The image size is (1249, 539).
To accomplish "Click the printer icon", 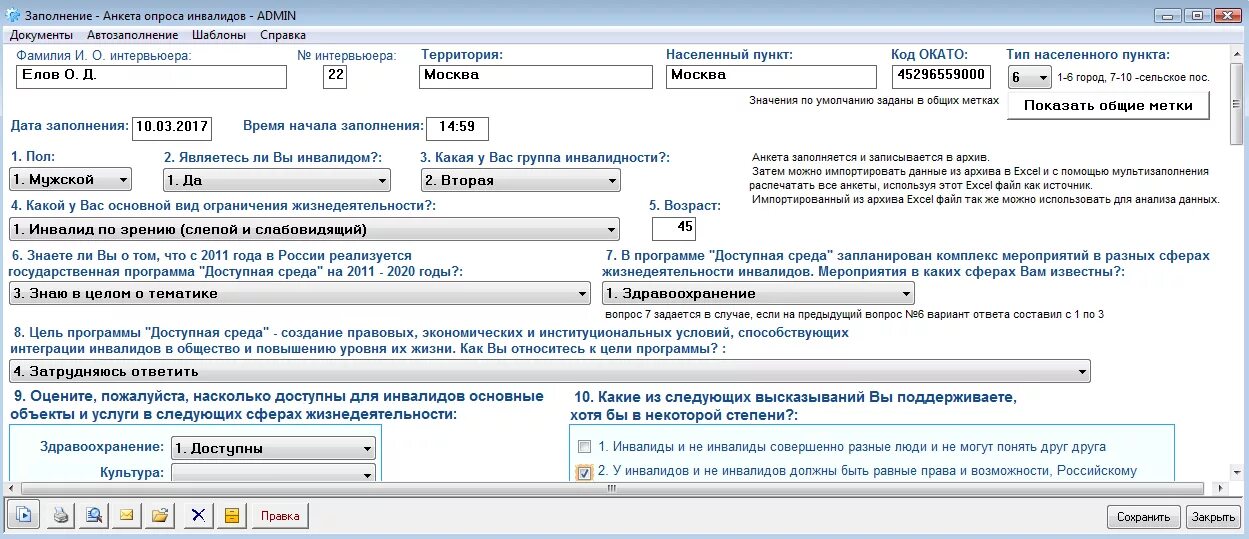I will 61,516.
